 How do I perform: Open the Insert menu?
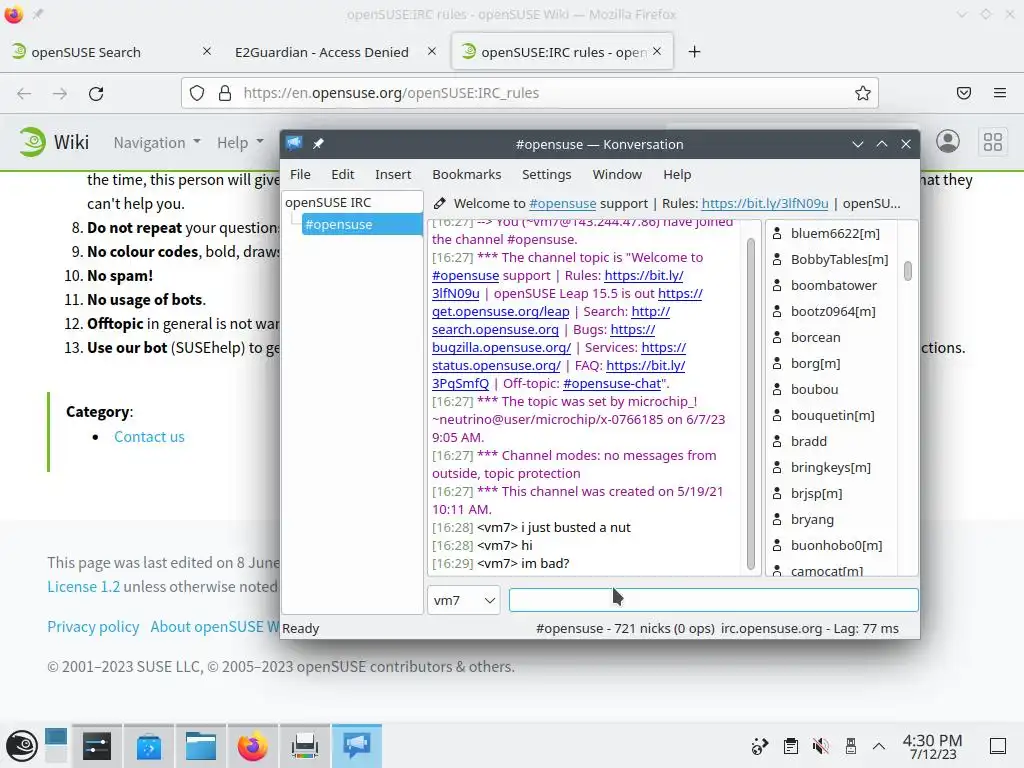pos(393,174)
